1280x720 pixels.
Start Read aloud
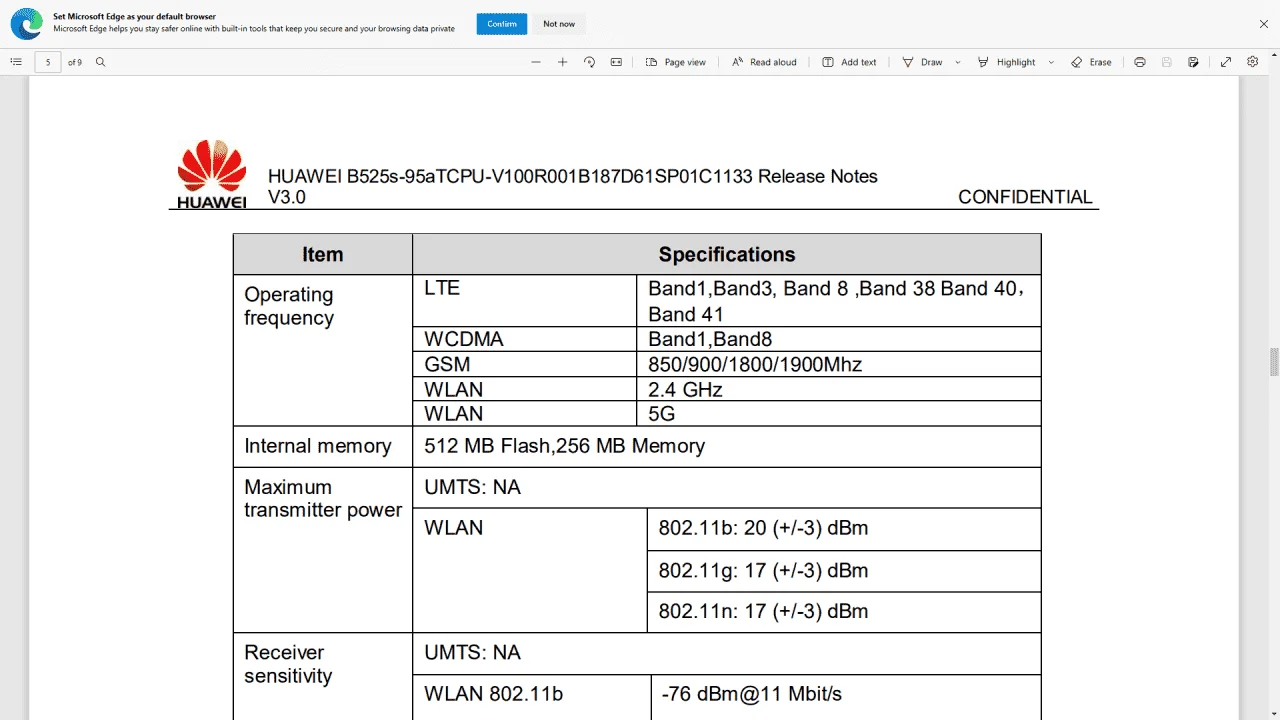(765, 62)
